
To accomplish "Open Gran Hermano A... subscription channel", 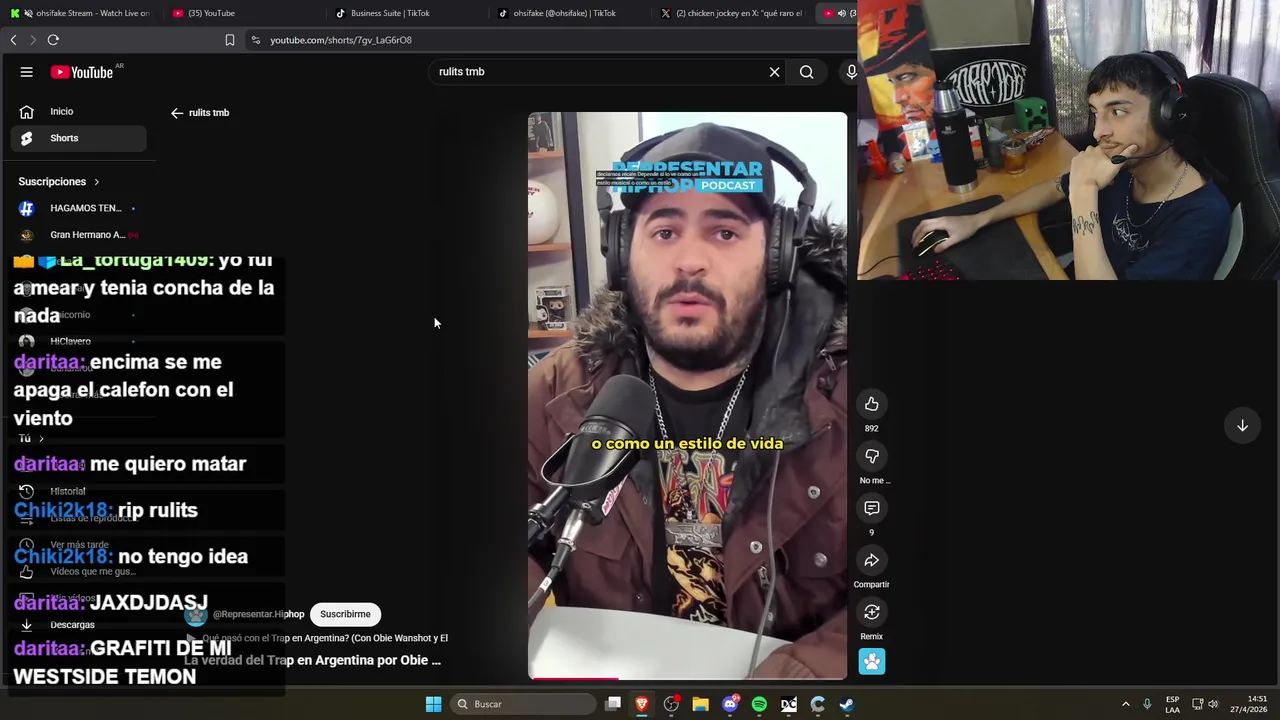I will [x=78, y=235].
